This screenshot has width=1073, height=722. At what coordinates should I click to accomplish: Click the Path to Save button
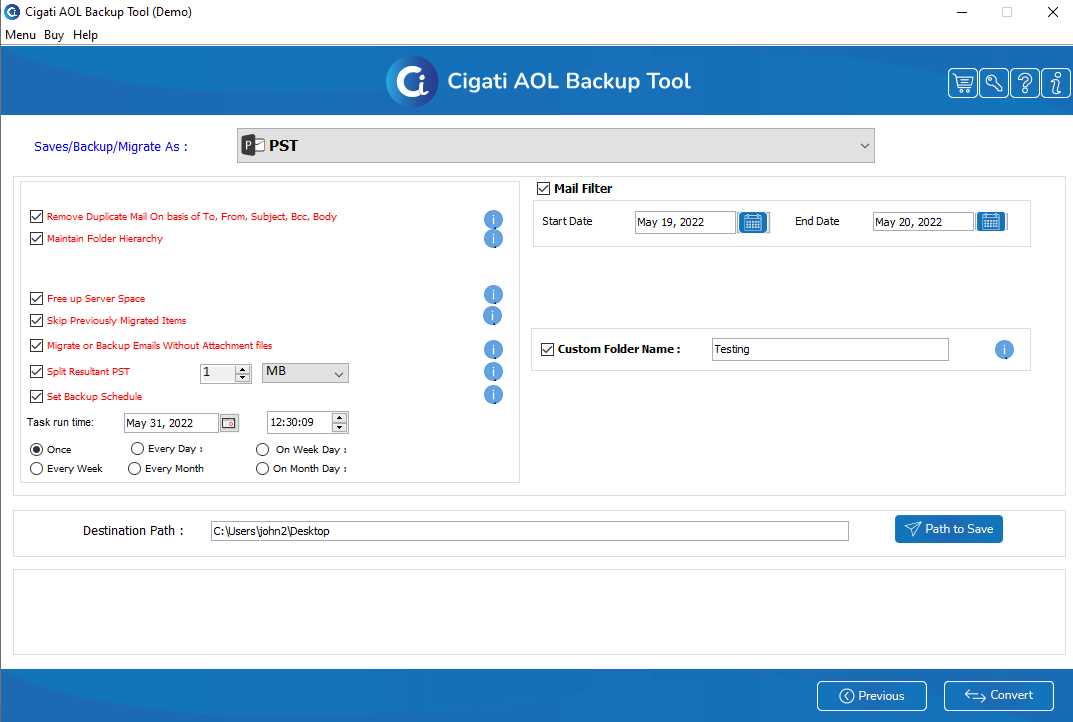[x=948, y=529]
